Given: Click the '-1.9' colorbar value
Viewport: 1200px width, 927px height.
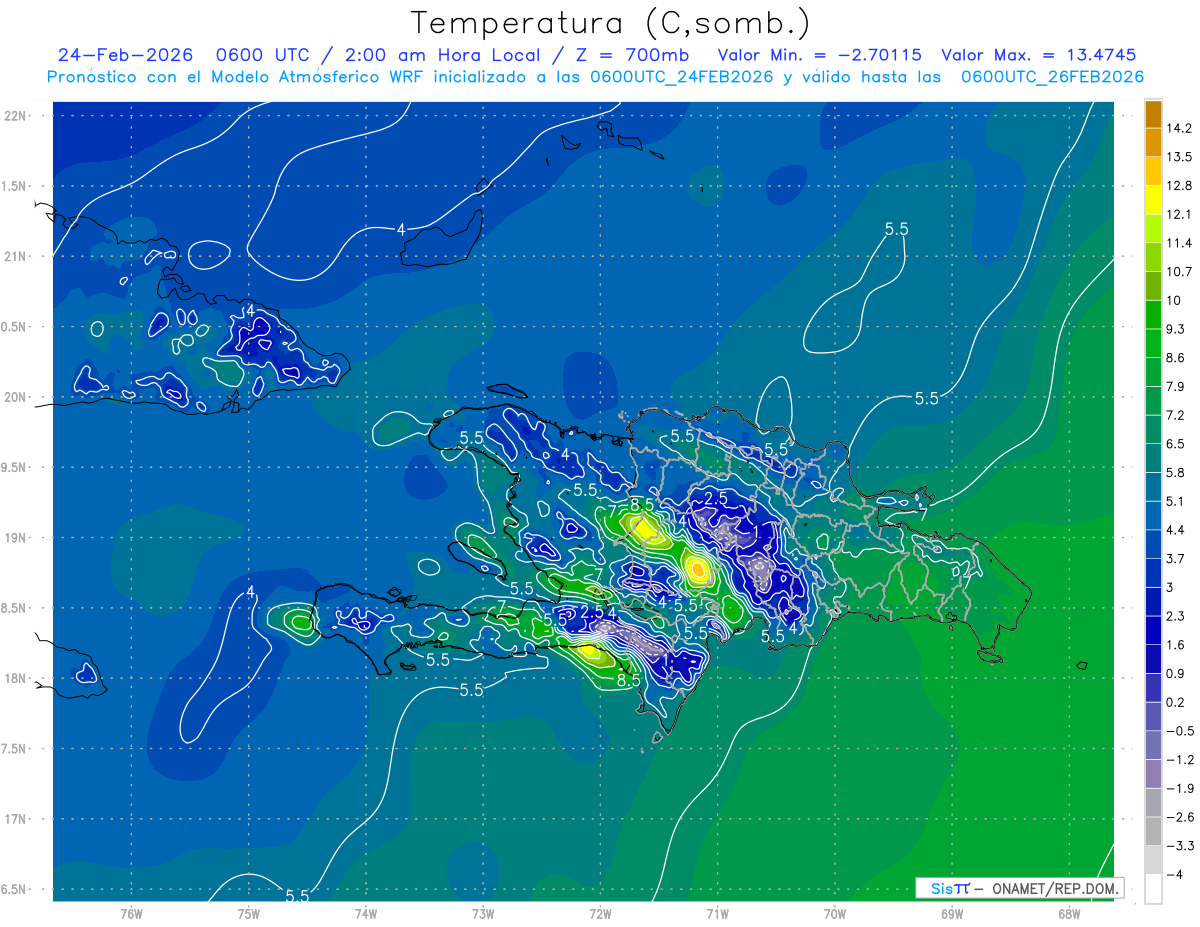Looking at the screenshot, I should [1179, 788].
